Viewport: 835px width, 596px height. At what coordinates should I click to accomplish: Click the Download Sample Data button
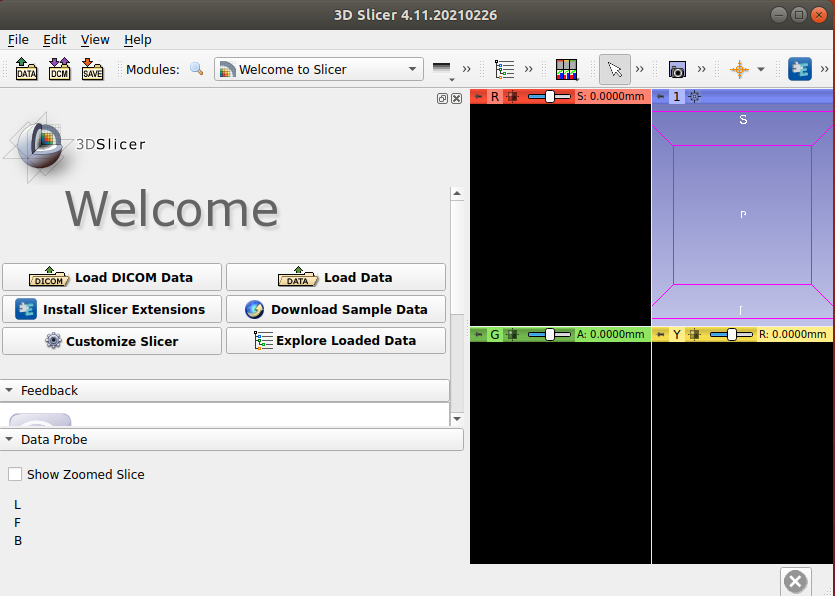pos(336,309)
